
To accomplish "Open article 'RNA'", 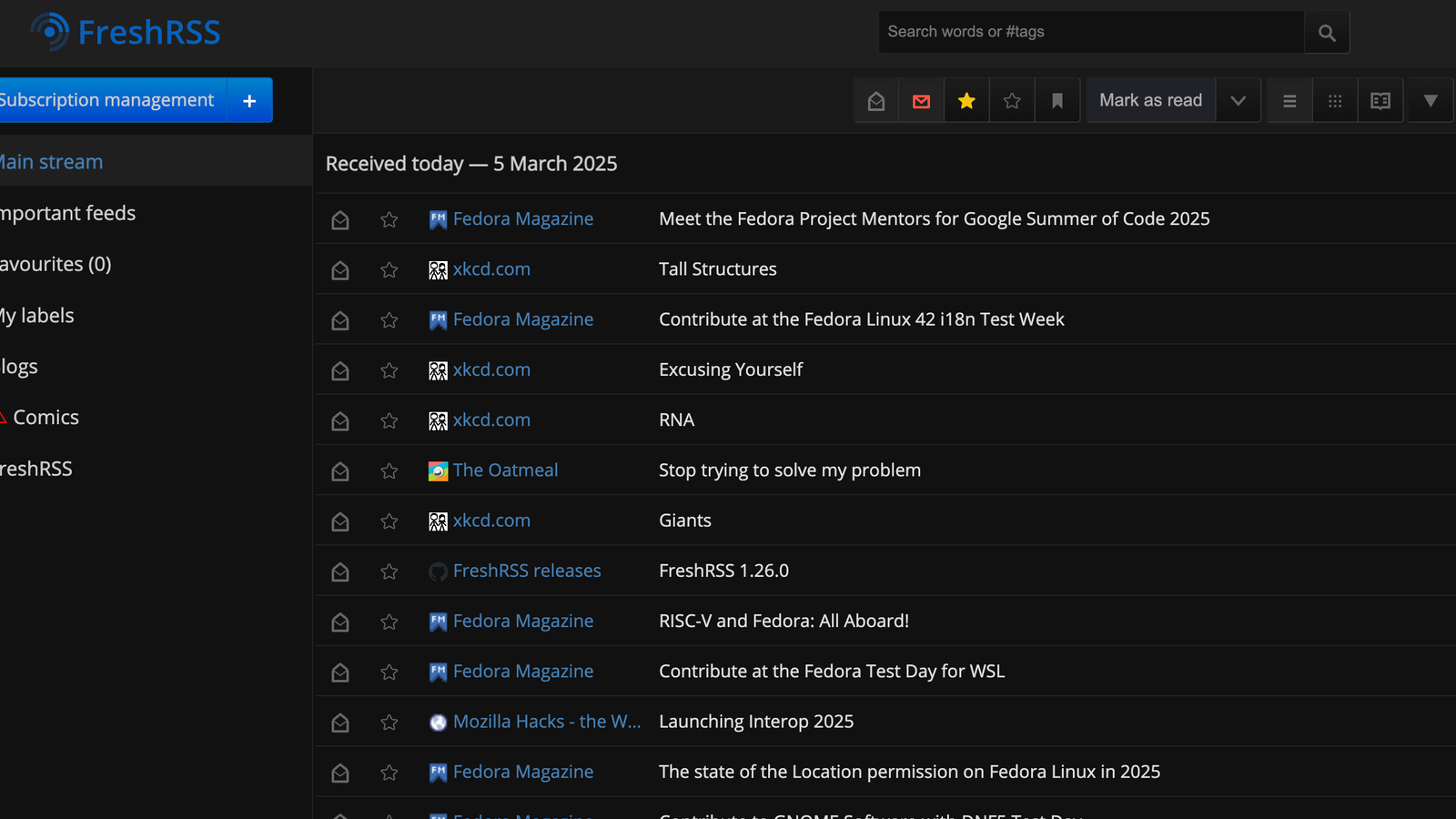I will [x=677, y=420].
